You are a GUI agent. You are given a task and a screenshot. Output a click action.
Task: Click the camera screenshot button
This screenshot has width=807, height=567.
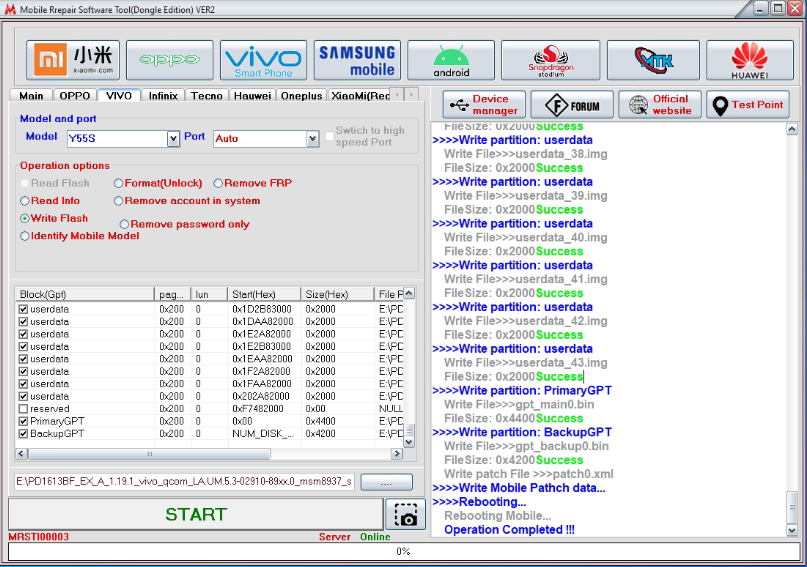click(x=406, y=514)
